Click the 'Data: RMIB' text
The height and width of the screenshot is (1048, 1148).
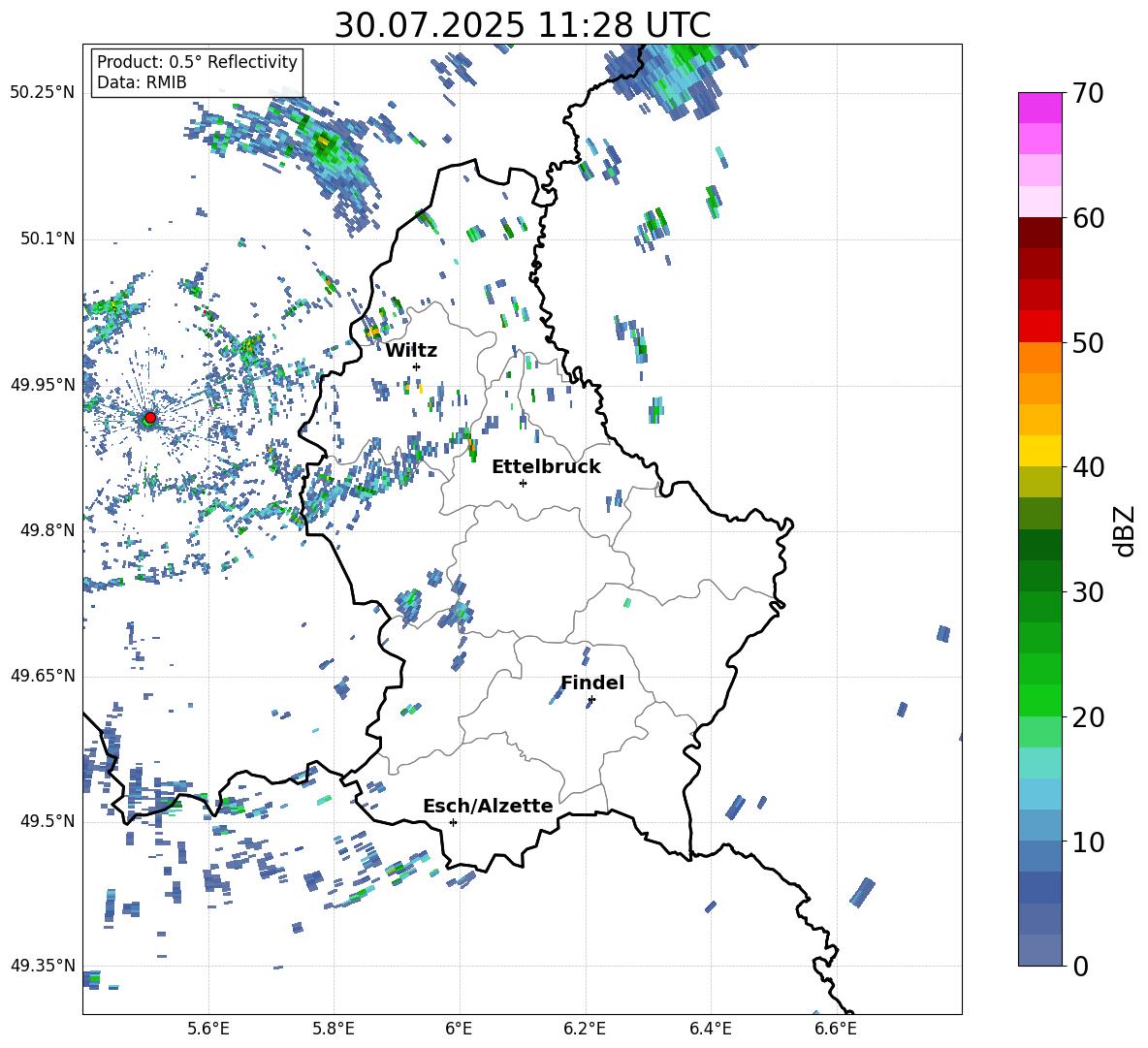click(x=142, y=82)
